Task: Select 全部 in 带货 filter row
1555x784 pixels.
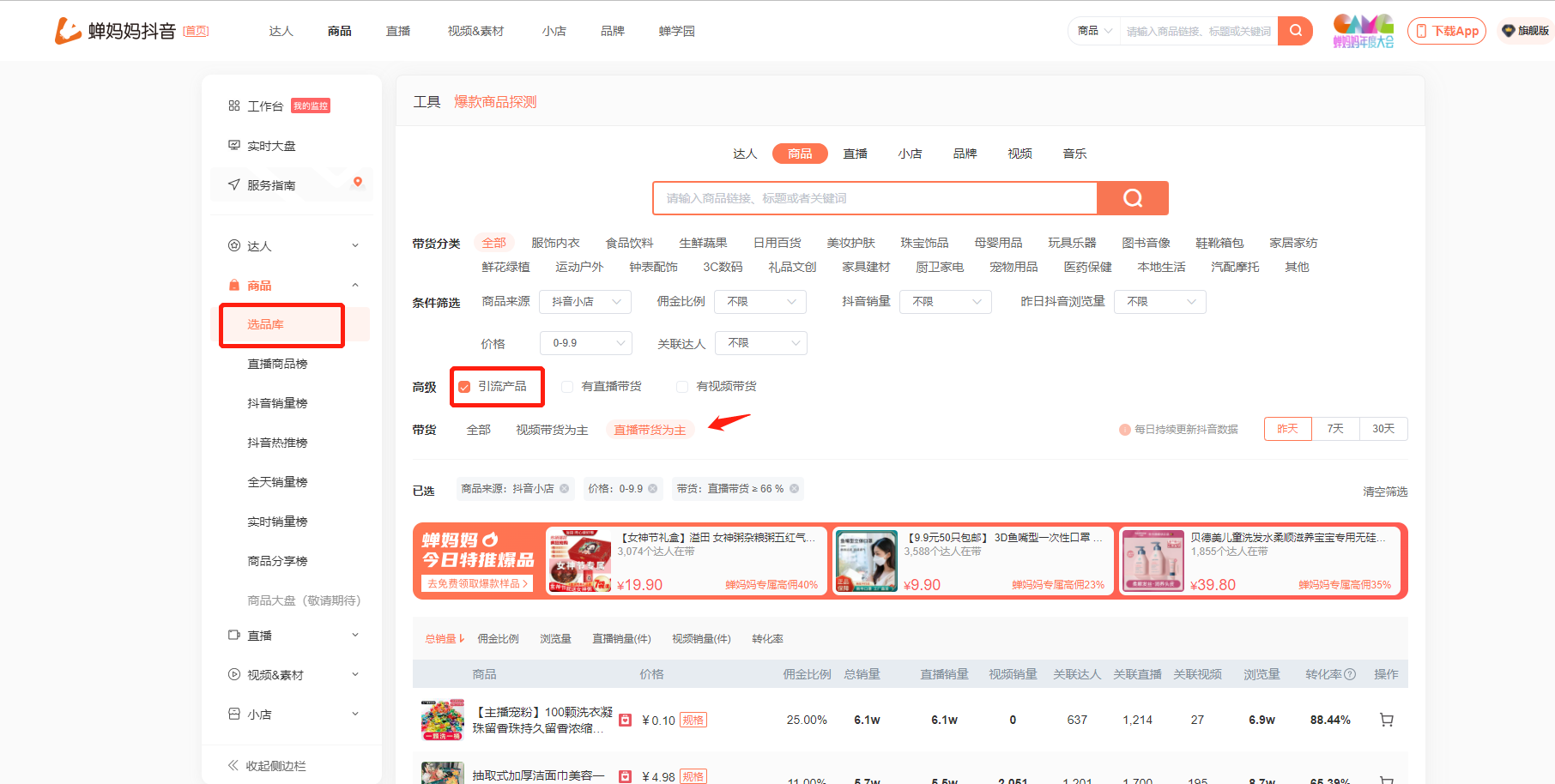Action: [478, 430]
